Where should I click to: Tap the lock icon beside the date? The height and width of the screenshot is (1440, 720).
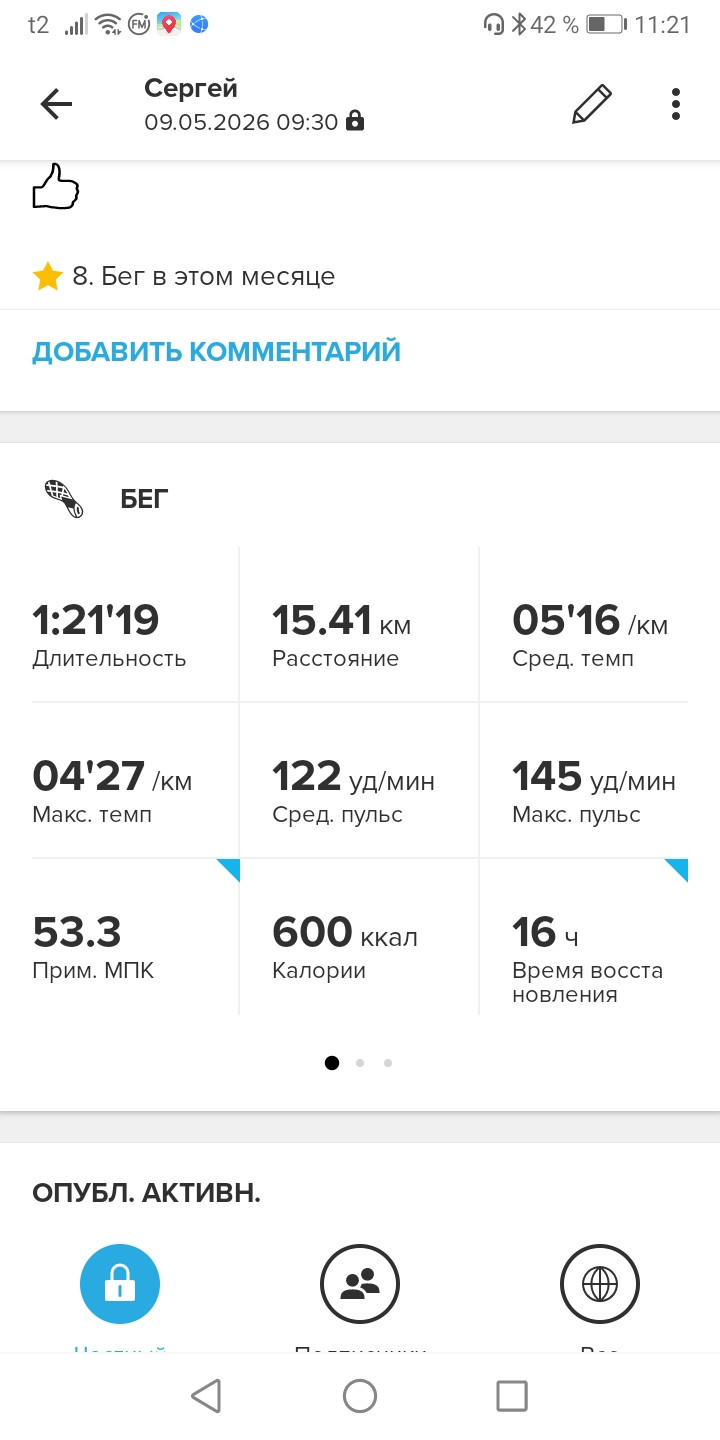click(354, 122)
